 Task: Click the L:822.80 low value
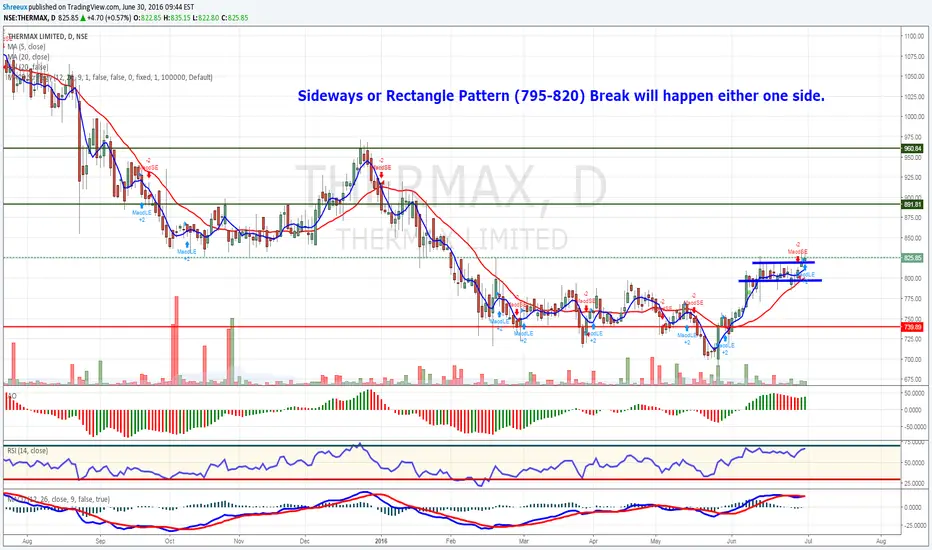pos(206,18)
